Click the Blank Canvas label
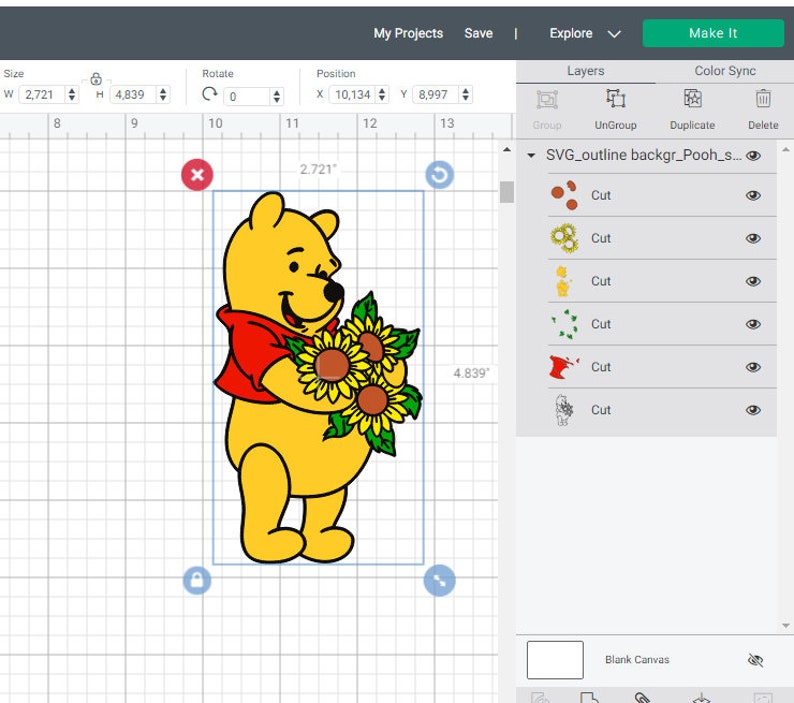 pyautogui.click(x=637, y=660)
